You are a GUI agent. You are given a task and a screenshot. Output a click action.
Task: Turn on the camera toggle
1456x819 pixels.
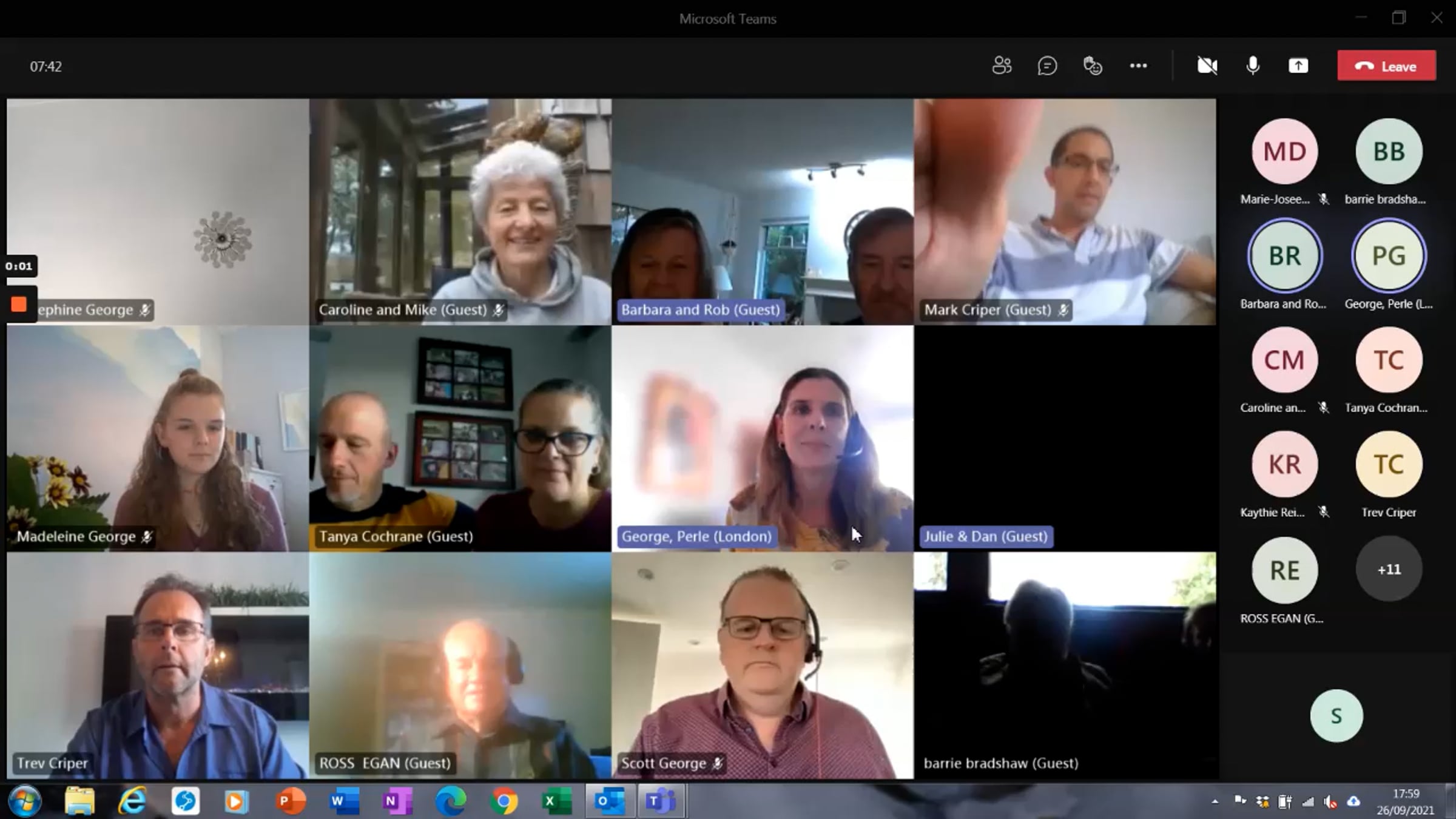(1207, 66)
